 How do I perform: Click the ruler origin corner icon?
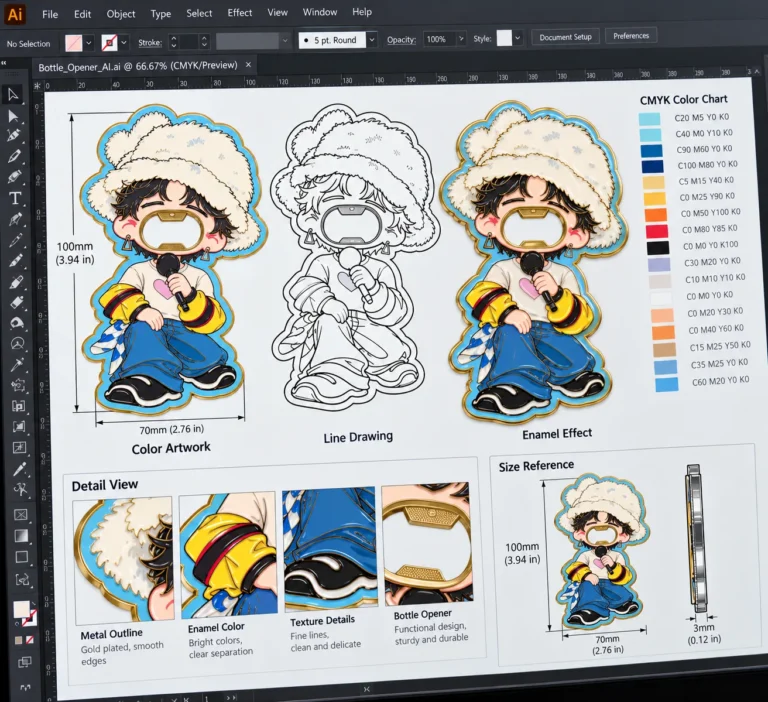(x=37, y=86)
